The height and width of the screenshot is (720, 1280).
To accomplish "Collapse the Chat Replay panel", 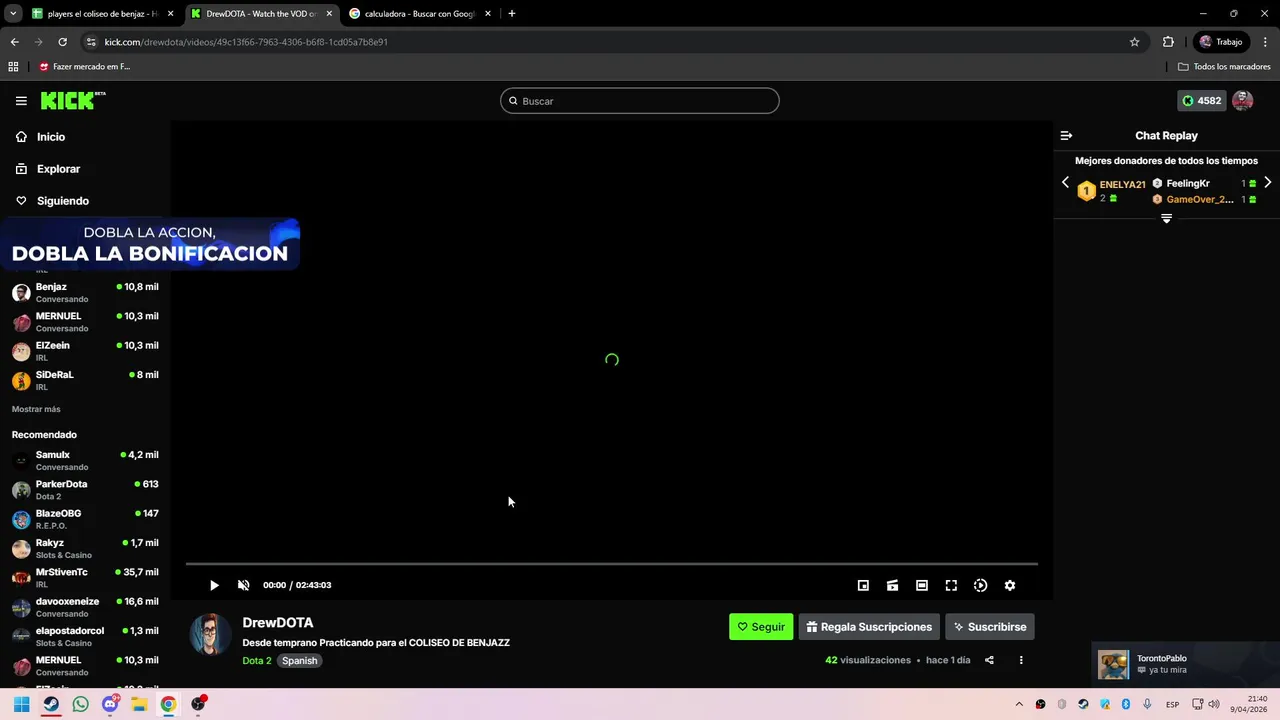I will tap(1066, 135).
